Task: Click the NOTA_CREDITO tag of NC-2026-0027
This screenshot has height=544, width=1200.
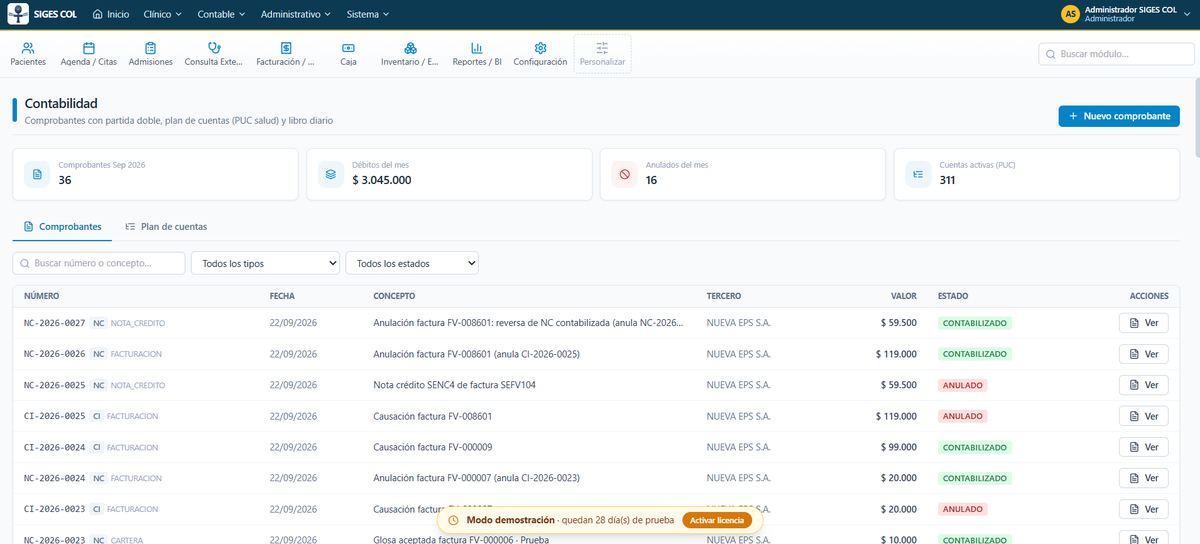Action: coord(138,323)
